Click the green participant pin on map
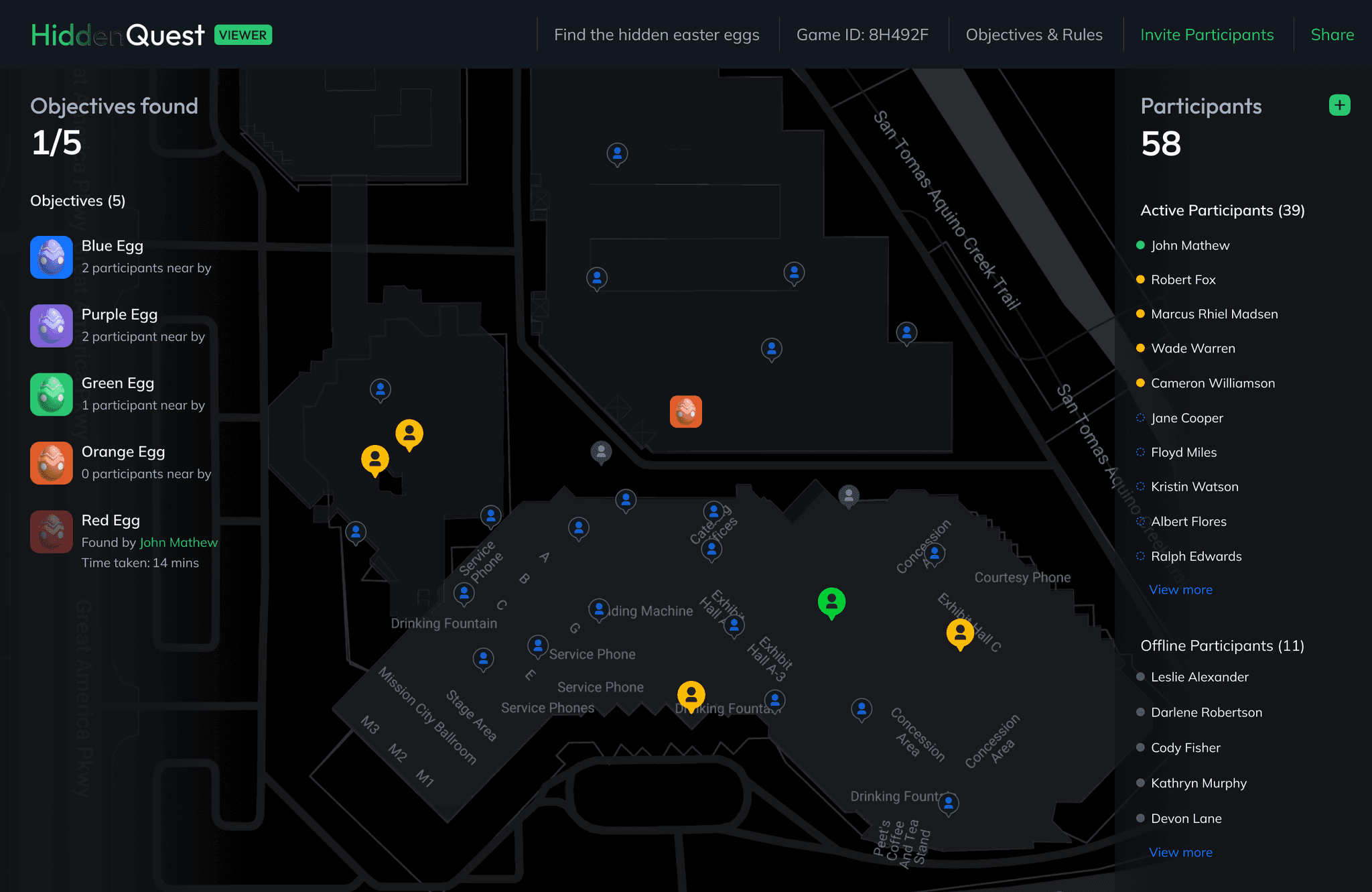Screen dimensions: 1372x892 831,602
